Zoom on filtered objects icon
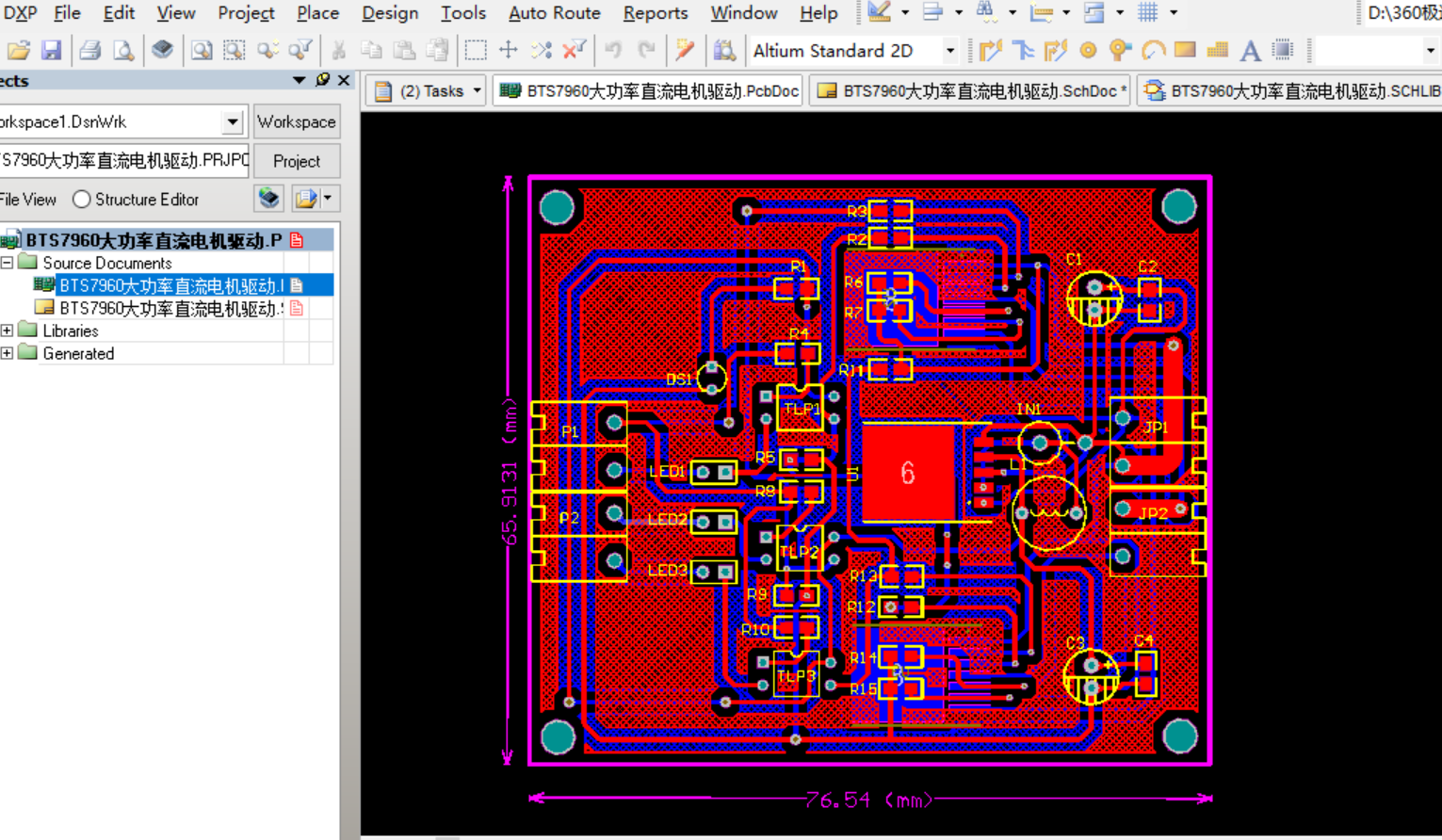 point(300,50)
